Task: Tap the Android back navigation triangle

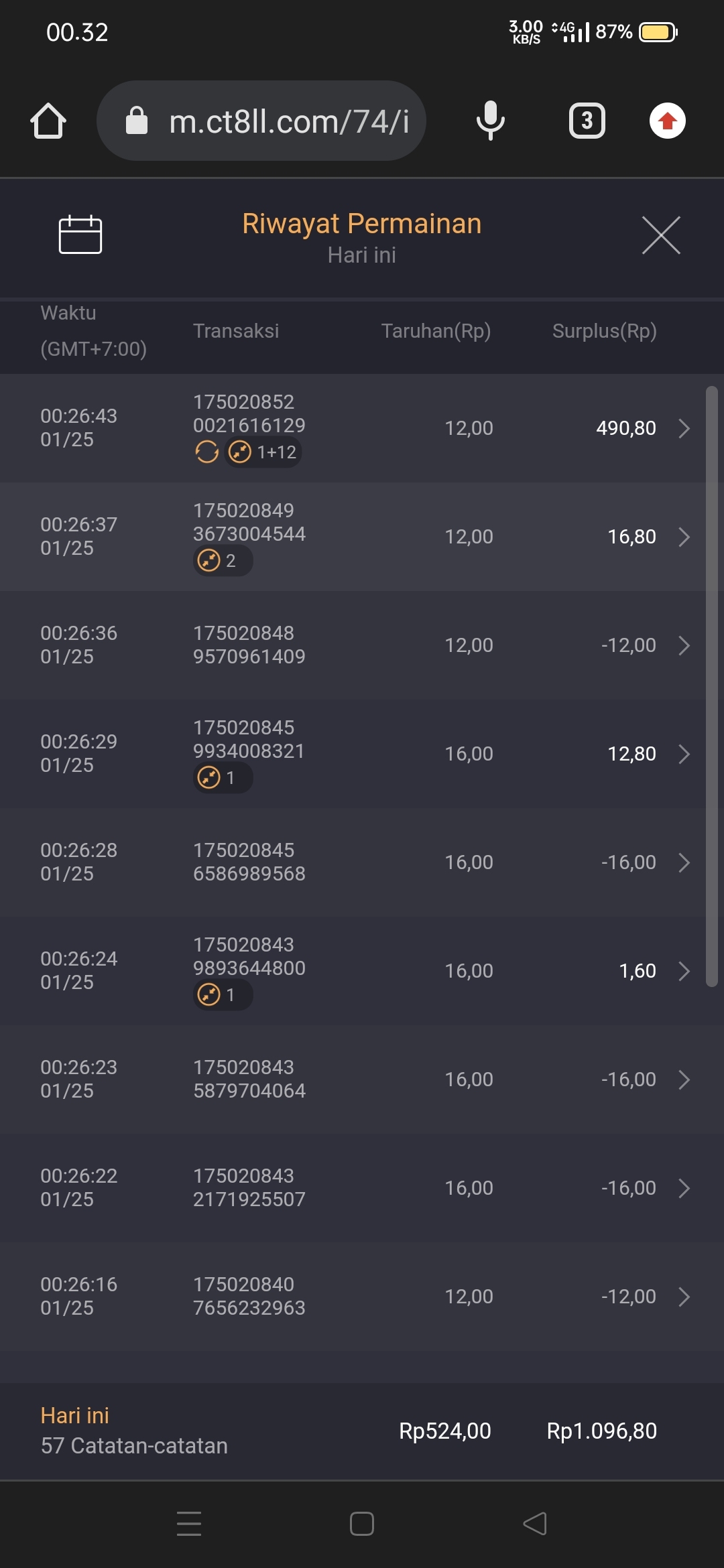Action: [535, 1524]
